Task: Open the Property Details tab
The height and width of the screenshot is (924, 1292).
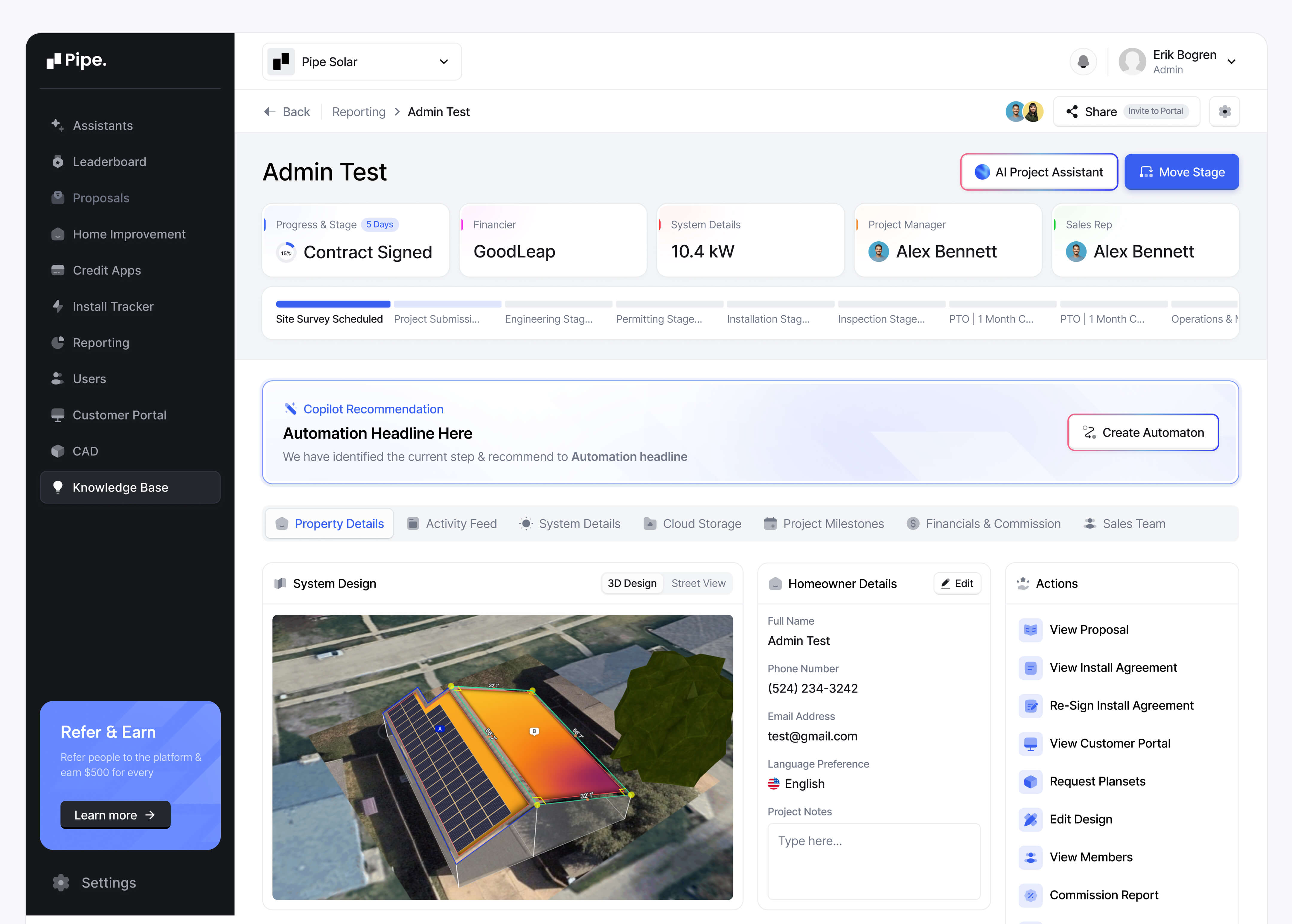Action: tap(329, 523)
